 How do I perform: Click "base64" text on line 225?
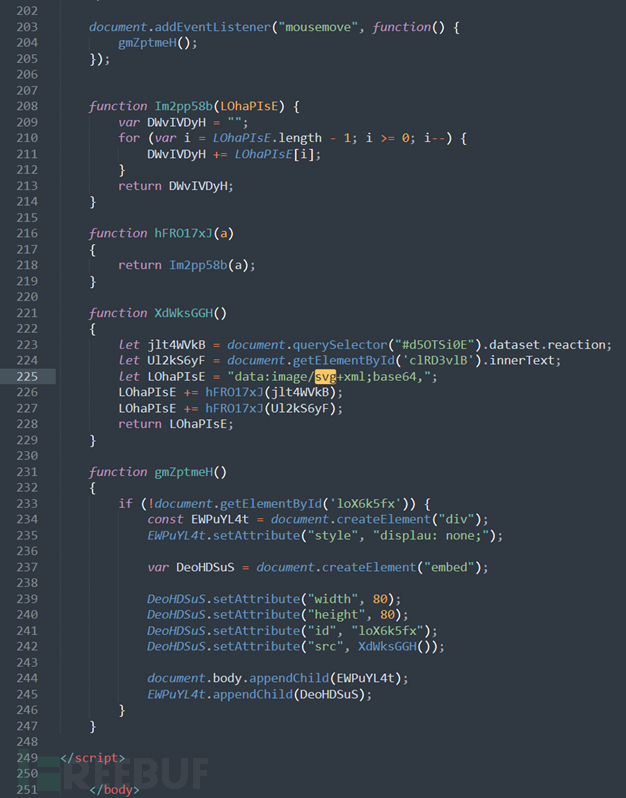pyautogui.click(x=395, y=377)
